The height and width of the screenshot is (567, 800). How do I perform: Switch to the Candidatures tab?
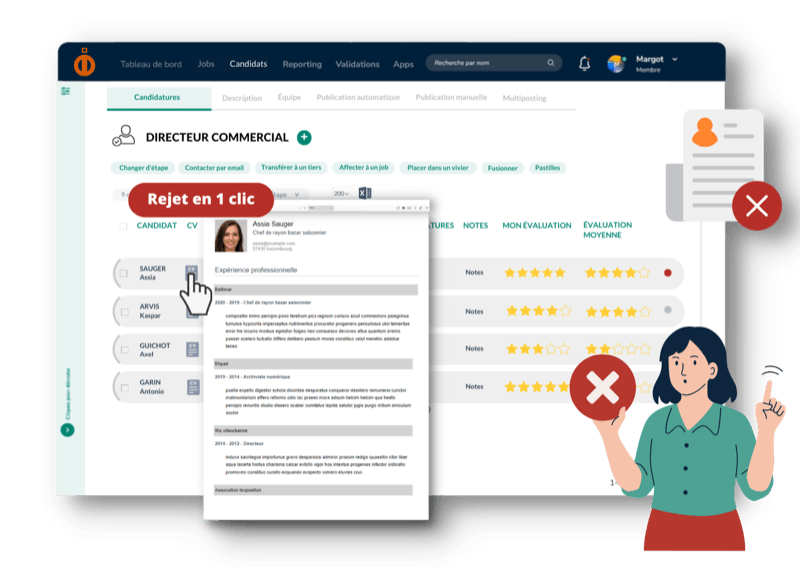159,97
